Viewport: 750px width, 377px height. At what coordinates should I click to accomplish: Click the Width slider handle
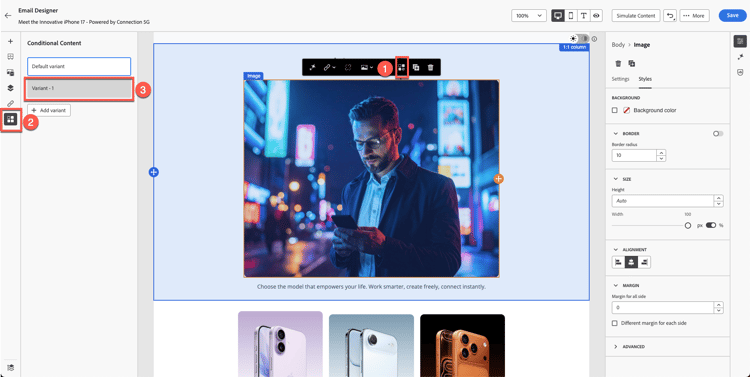click(688, 225)
